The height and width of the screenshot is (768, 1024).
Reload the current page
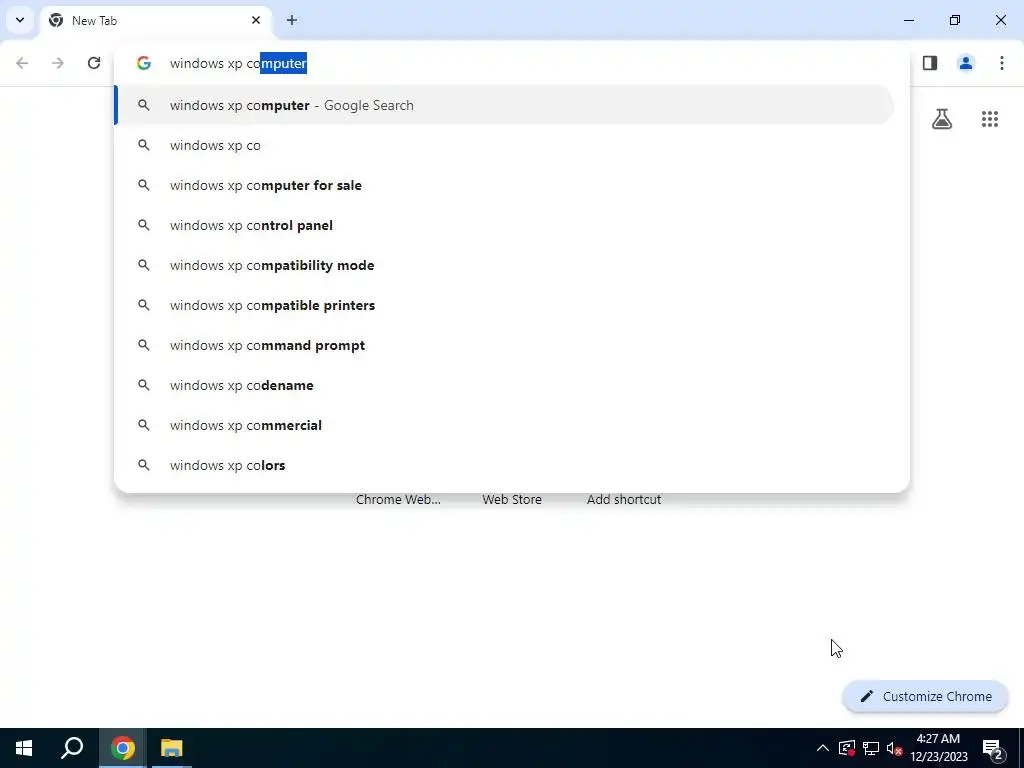(94, 63)
